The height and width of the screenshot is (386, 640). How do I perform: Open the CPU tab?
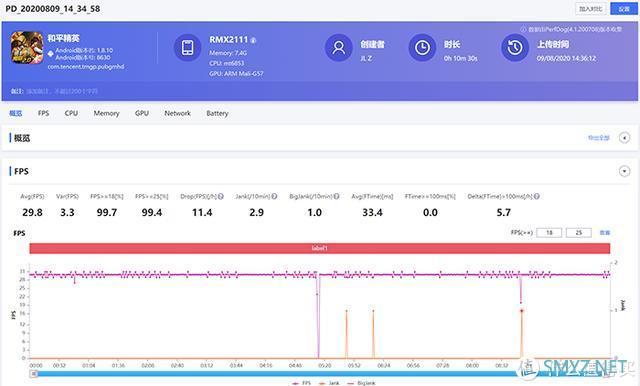coord(71,113)
